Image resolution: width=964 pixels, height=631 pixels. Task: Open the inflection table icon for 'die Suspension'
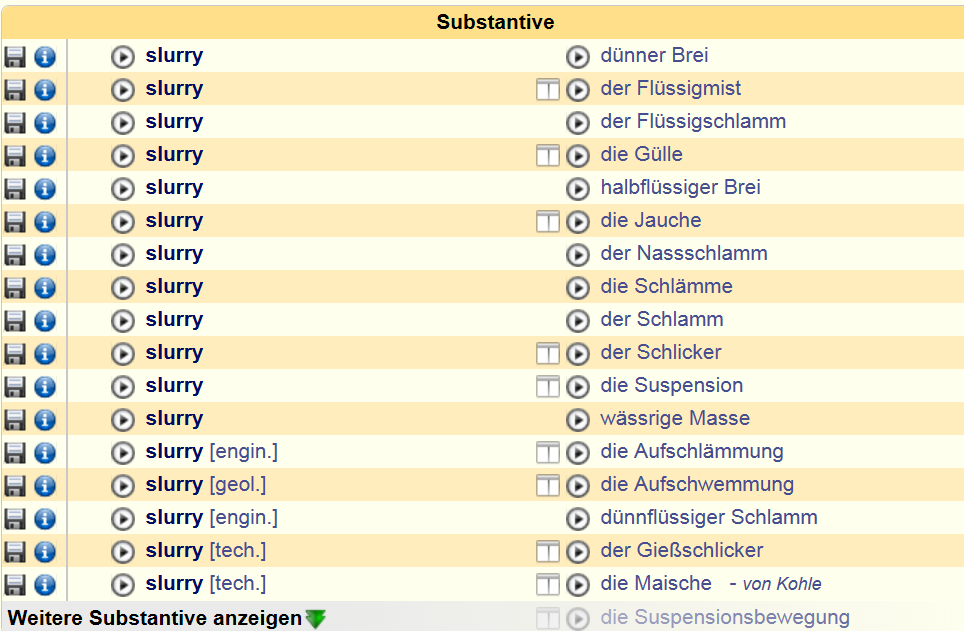pos(547,387)
